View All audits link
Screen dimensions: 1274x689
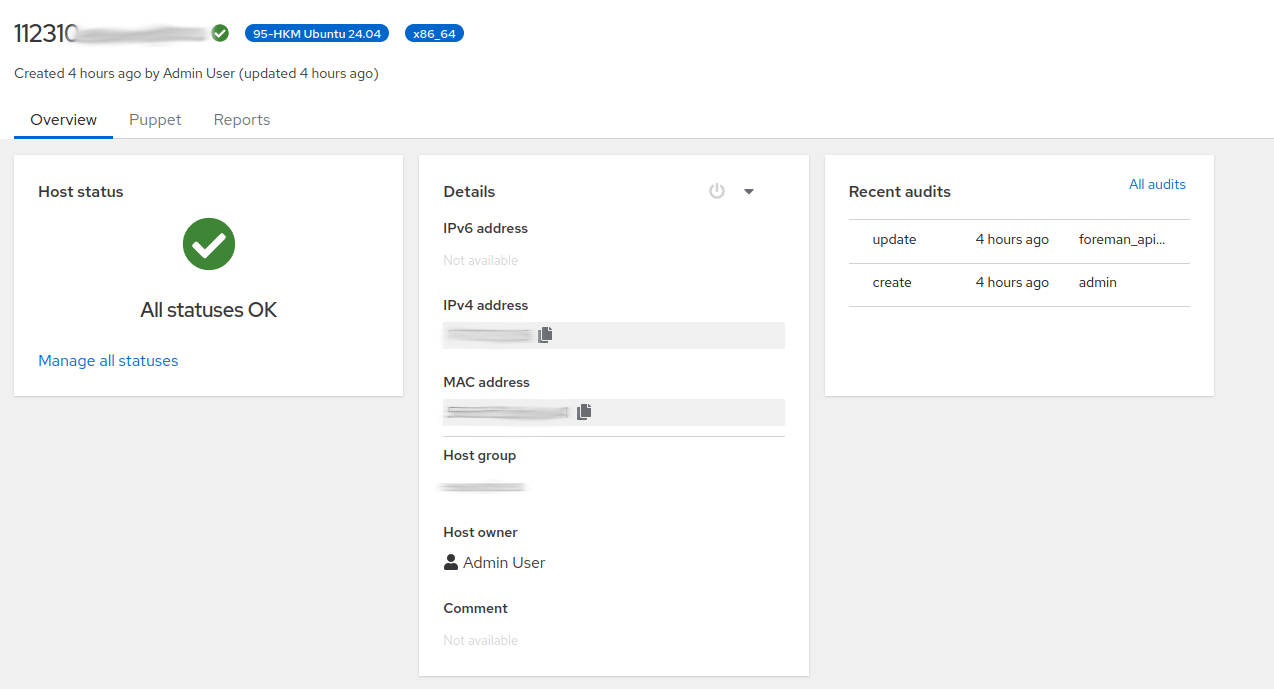tap(1157, 185)
